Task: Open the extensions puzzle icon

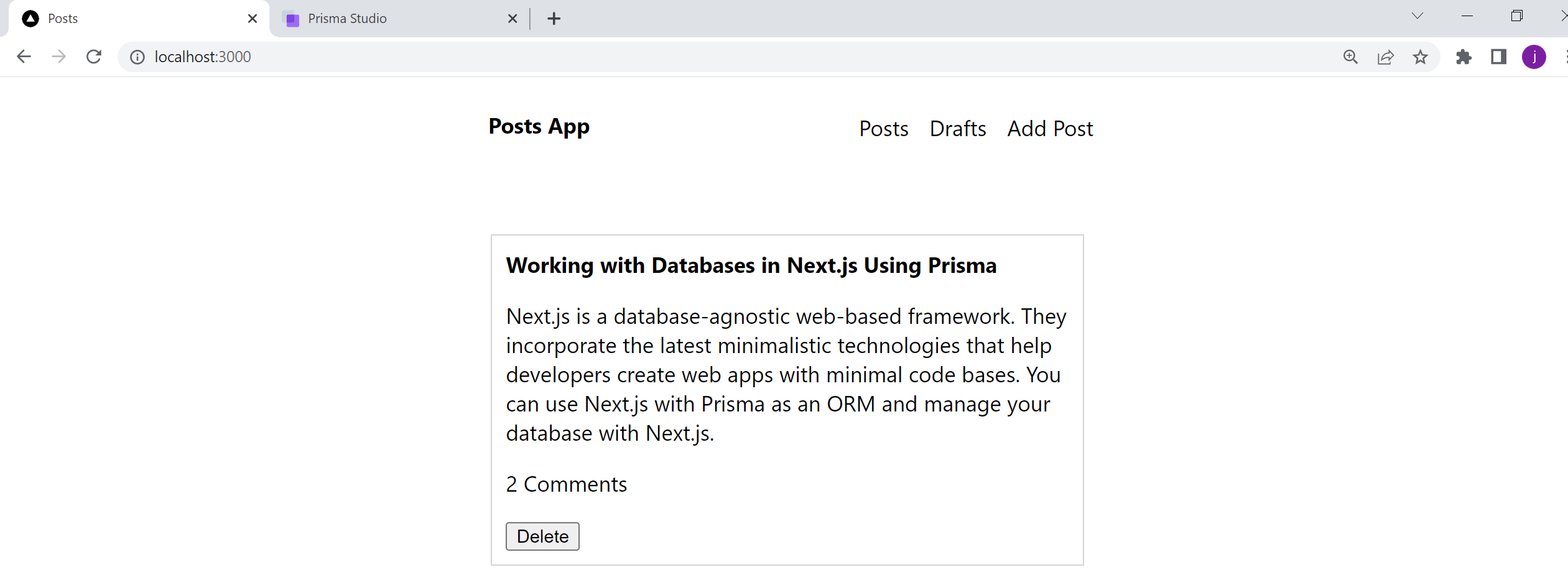Action: pyautogui.click(x=1464, y=57)
